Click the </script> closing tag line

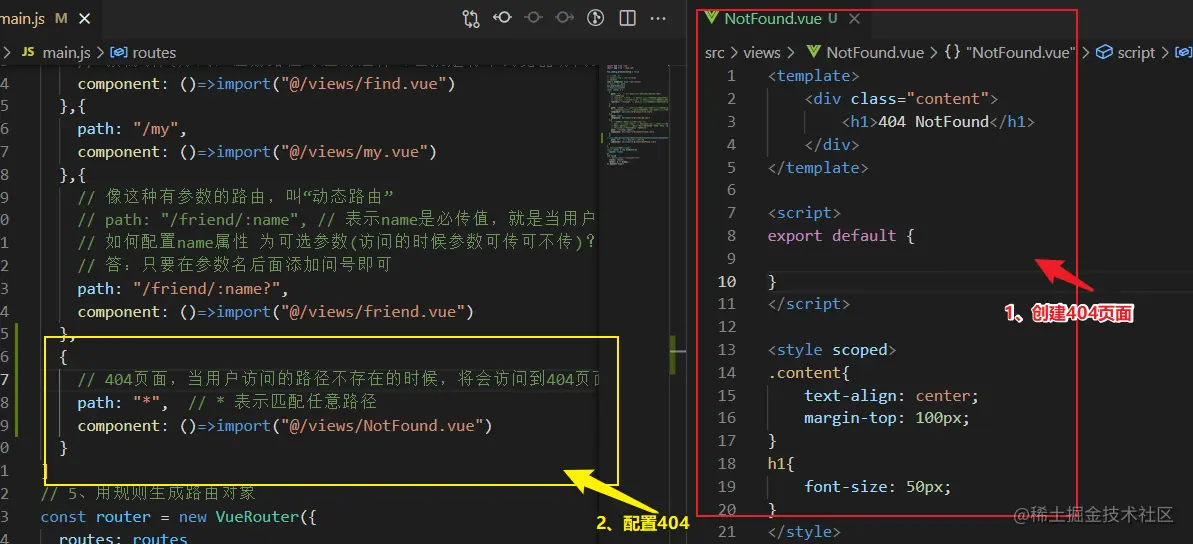(809, 304)
